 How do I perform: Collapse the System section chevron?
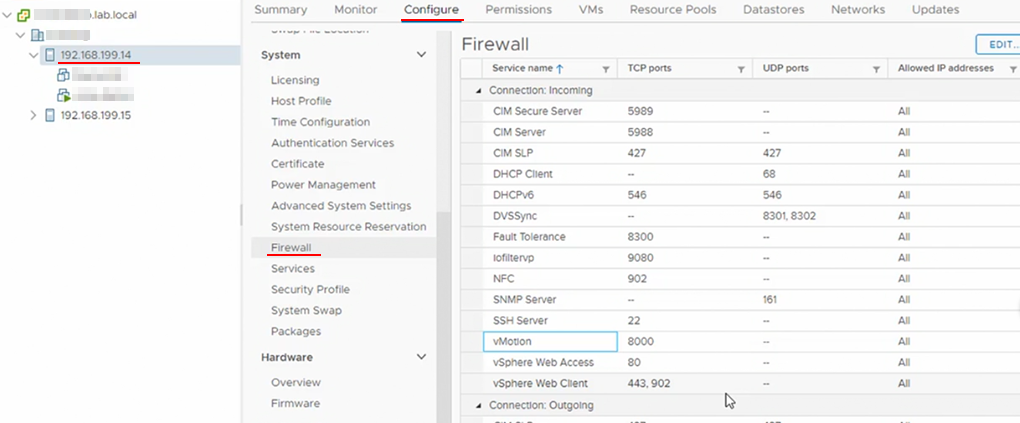pyautogui.click(x=422, y=55)
